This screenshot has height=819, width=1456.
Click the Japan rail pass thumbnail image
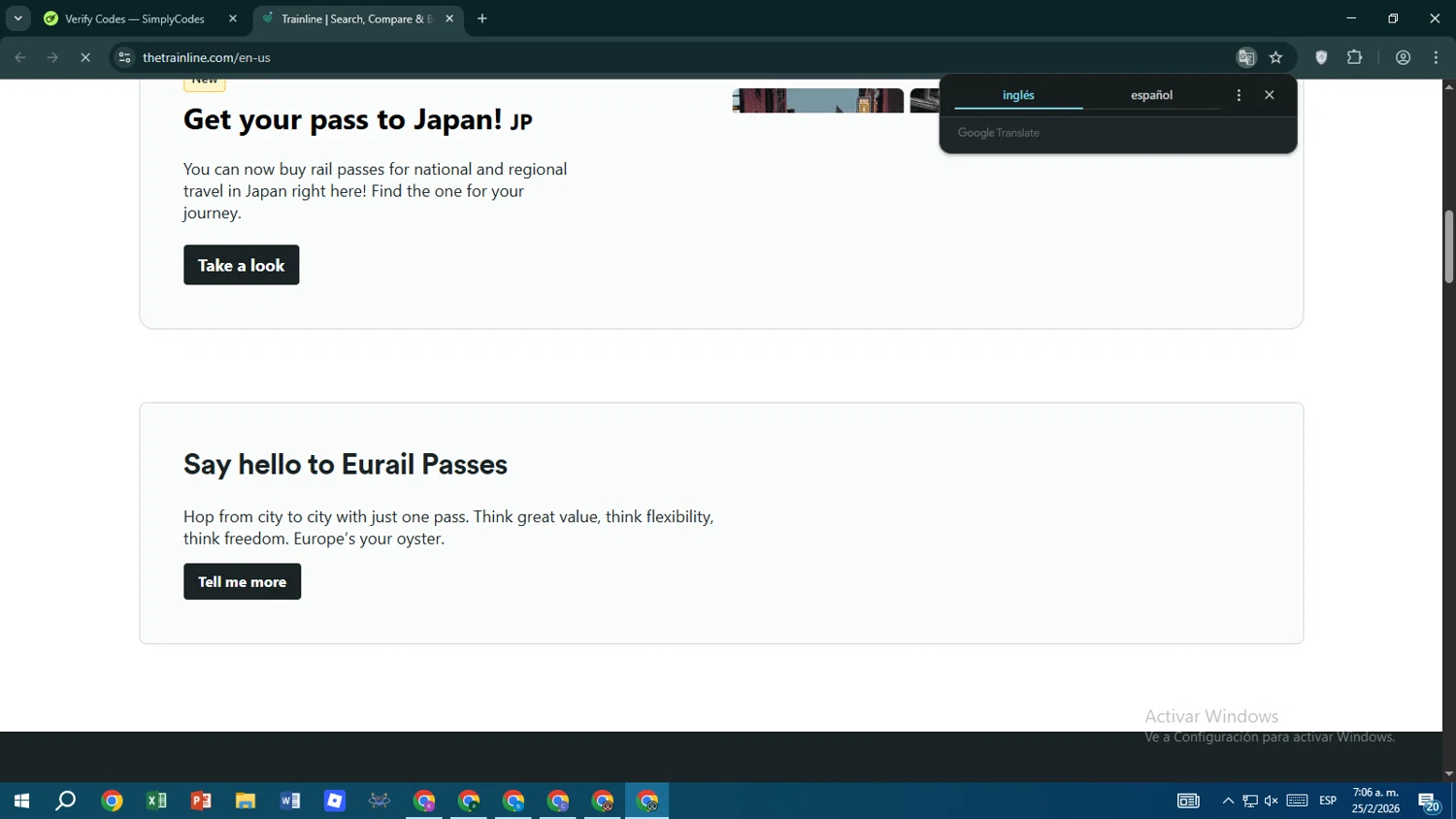point(818,100)
